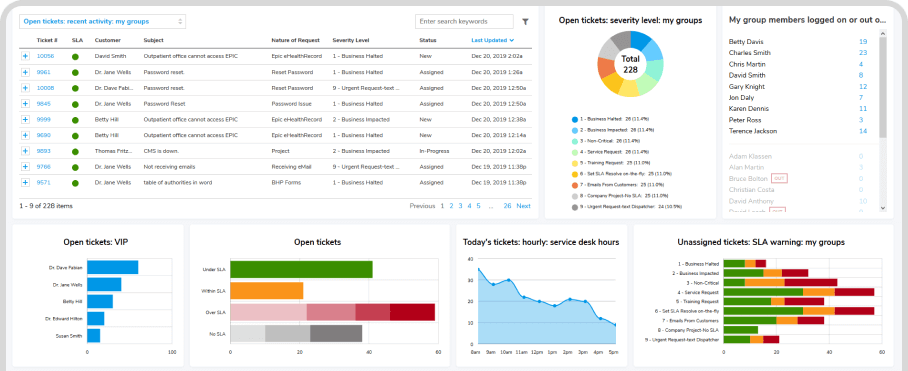Click Urgent Request-text Dispatcher legend dot
Screen dimensions: 908x371
coord(574,207)
